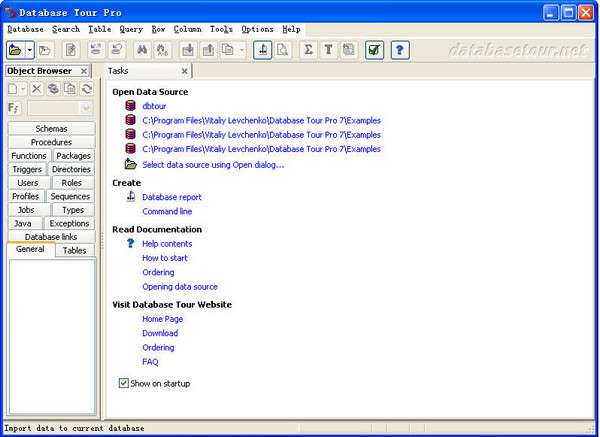Click the Home Page link
This screenshot has height=437, width=600.
pyautogui.click(x=162, y=319)
